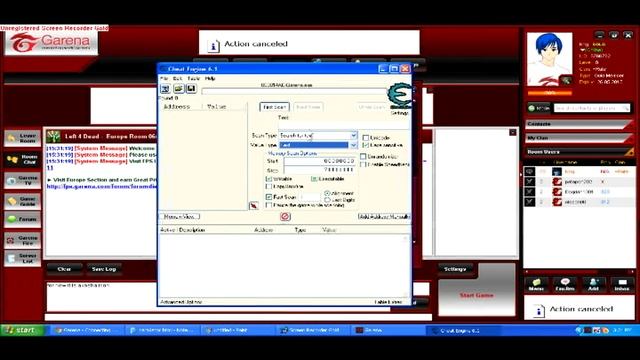Click the Memory View button
Image resolution: width=640 pixels, height=360 pixels.
tap(180, 216)
